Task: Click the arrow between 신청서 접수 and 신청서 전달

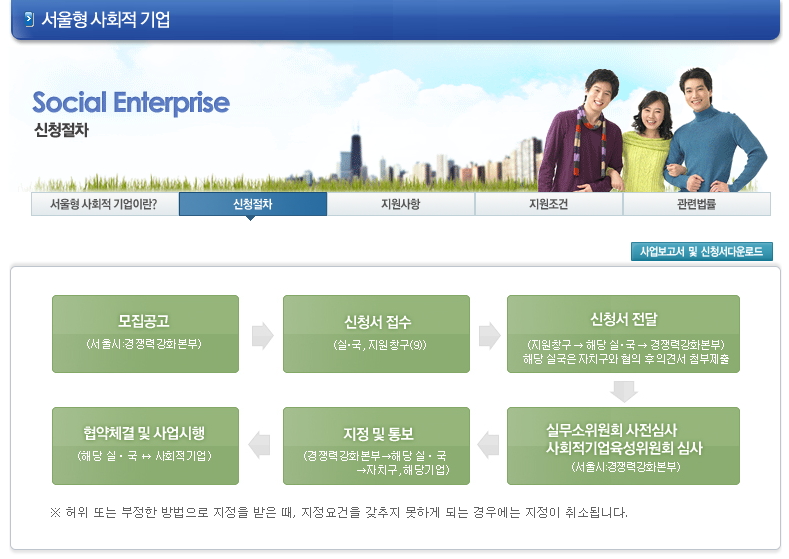Action: (489, 335)
